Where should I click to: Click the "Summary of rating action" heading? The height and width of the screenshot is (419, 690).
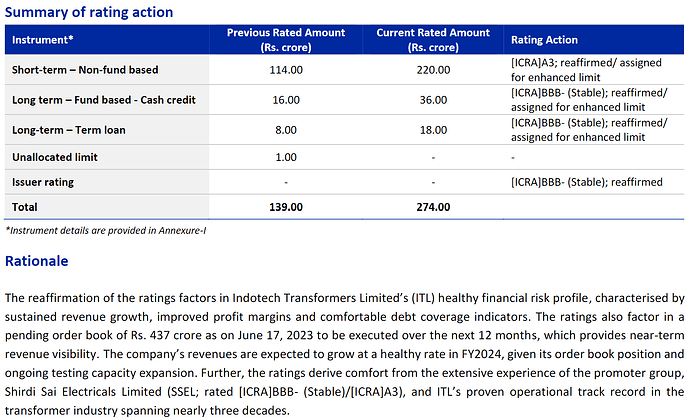(89, 12)
